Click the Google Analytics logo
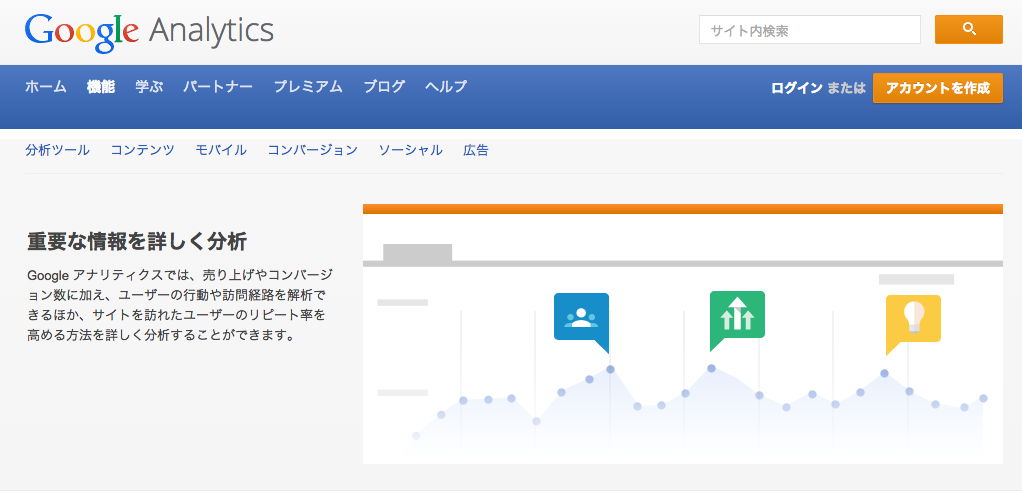The width and height of the screenshot is (1022, 493). tap(149, 32)
